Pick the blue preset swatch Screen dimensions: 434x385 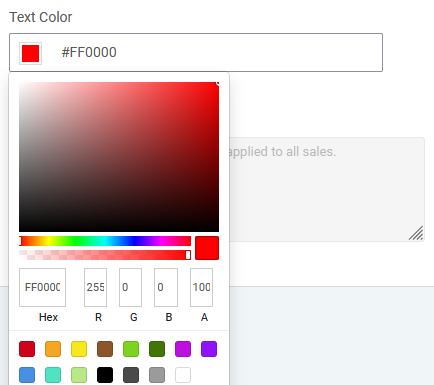coord(27,375)
